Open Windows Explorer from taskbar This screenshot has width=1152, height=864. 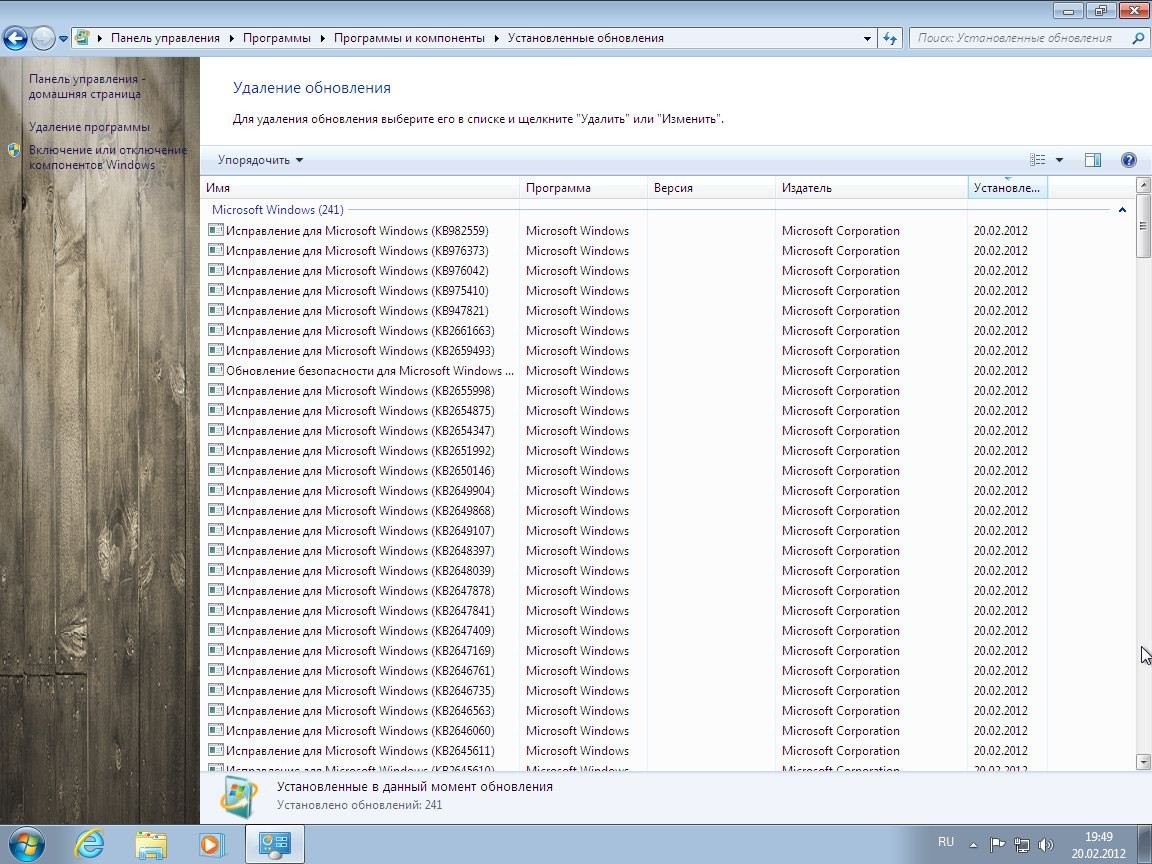[151, 845]
